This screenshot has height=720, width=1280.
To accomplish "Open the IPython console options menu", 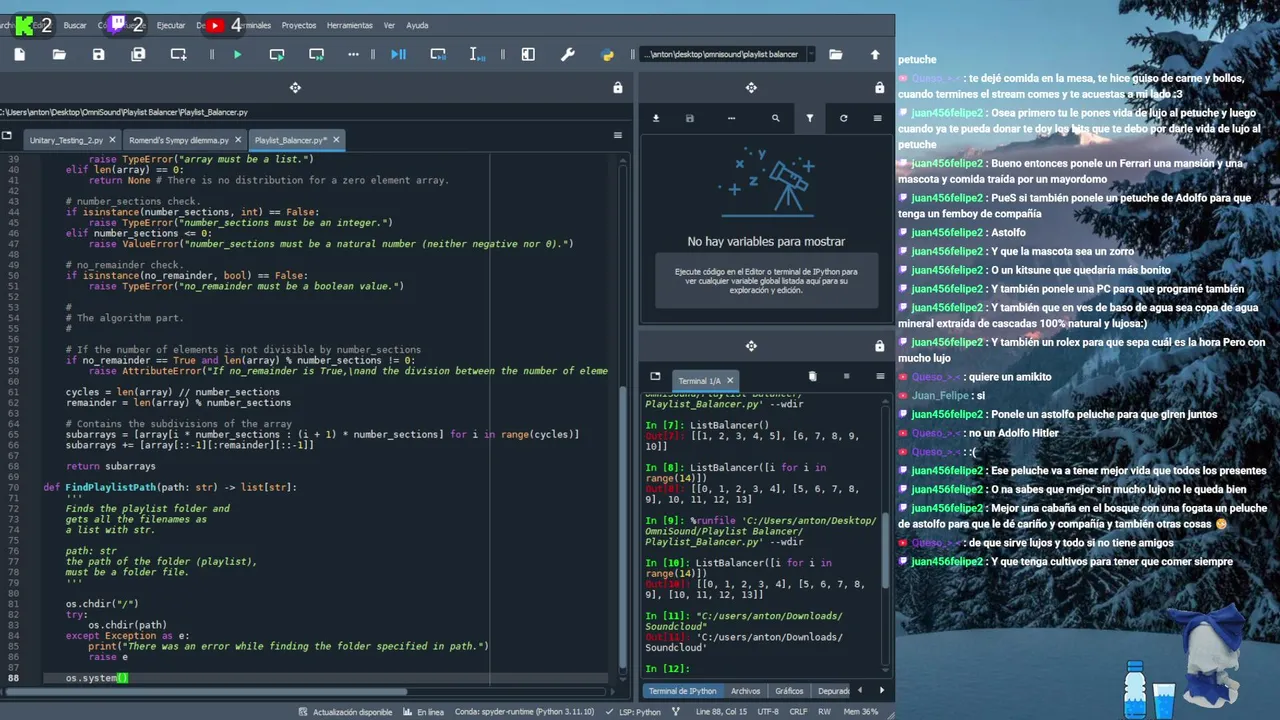I will pyautogui.click(x=880, y=376).
